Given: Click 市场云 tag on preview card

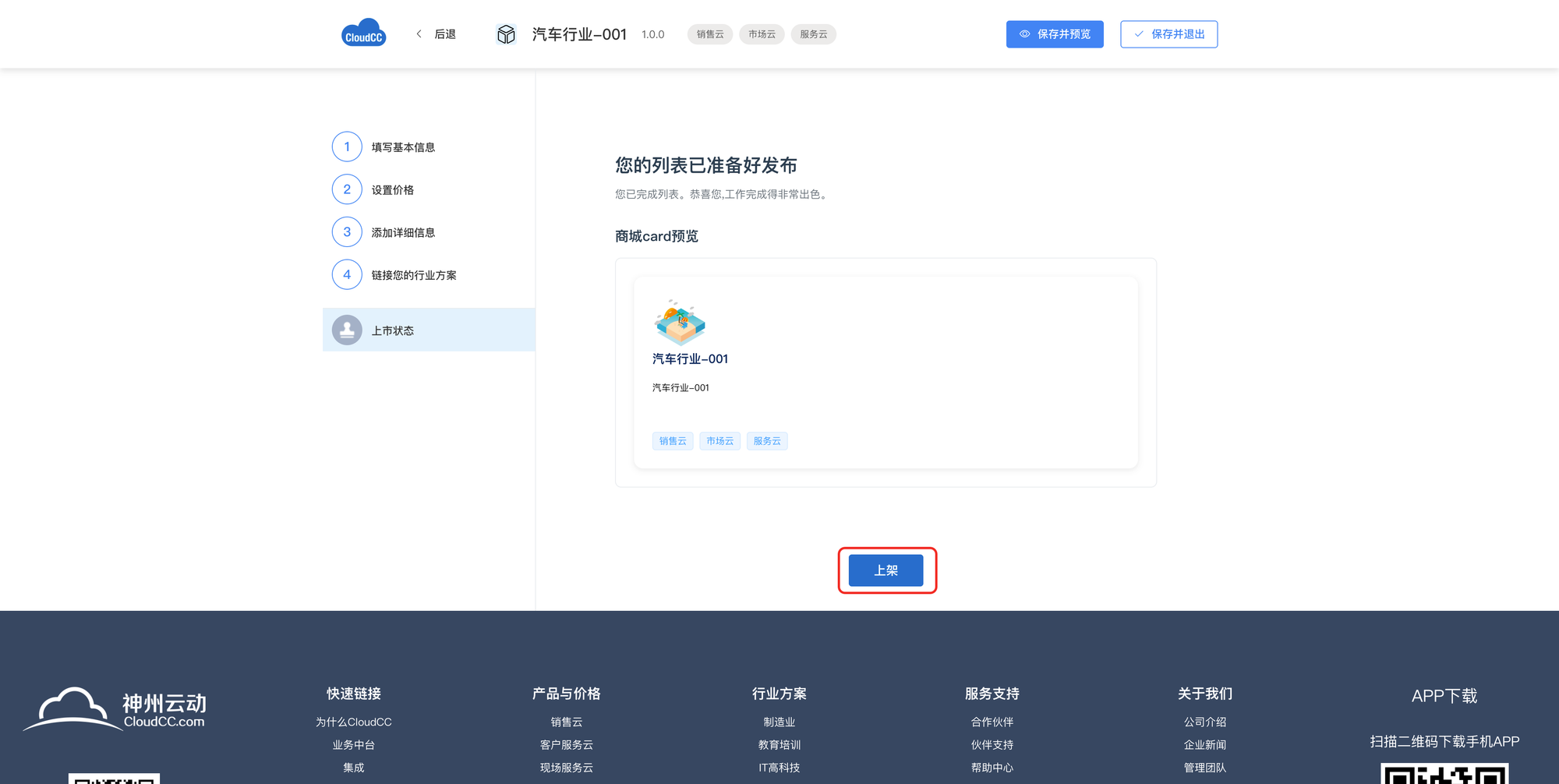Looking at the screenshot, I should (719, 441).
